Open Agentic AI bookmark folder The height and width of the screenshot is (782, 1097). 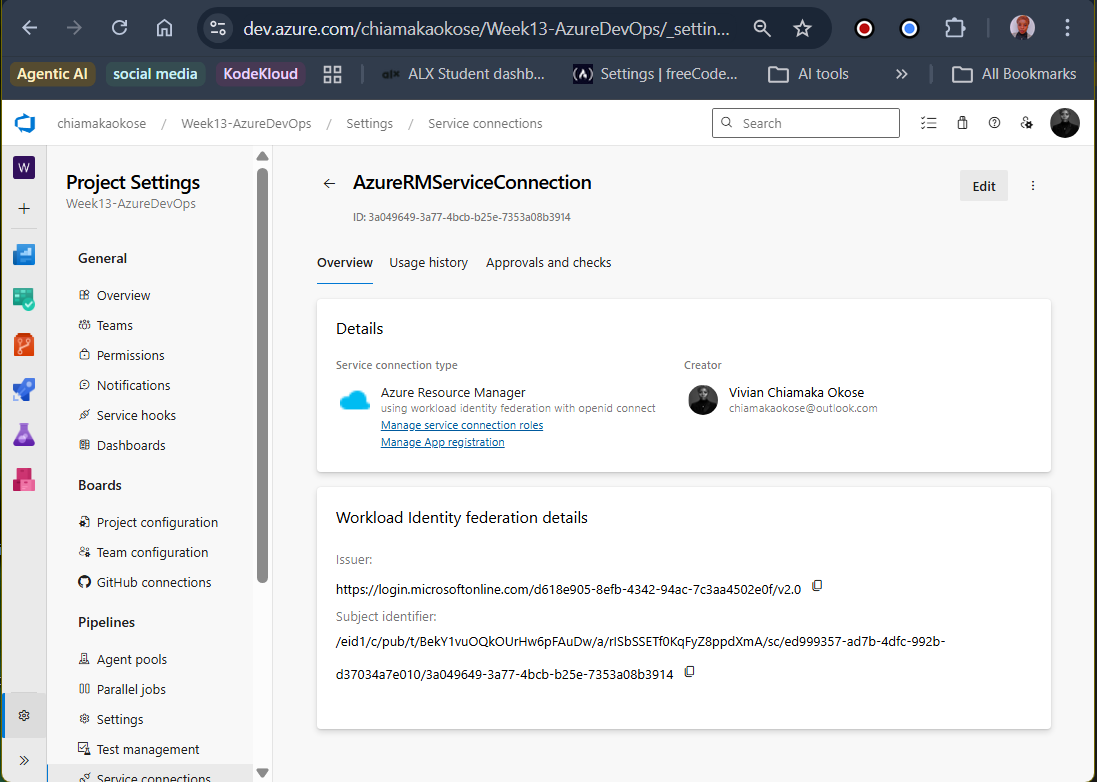(52, 74)
